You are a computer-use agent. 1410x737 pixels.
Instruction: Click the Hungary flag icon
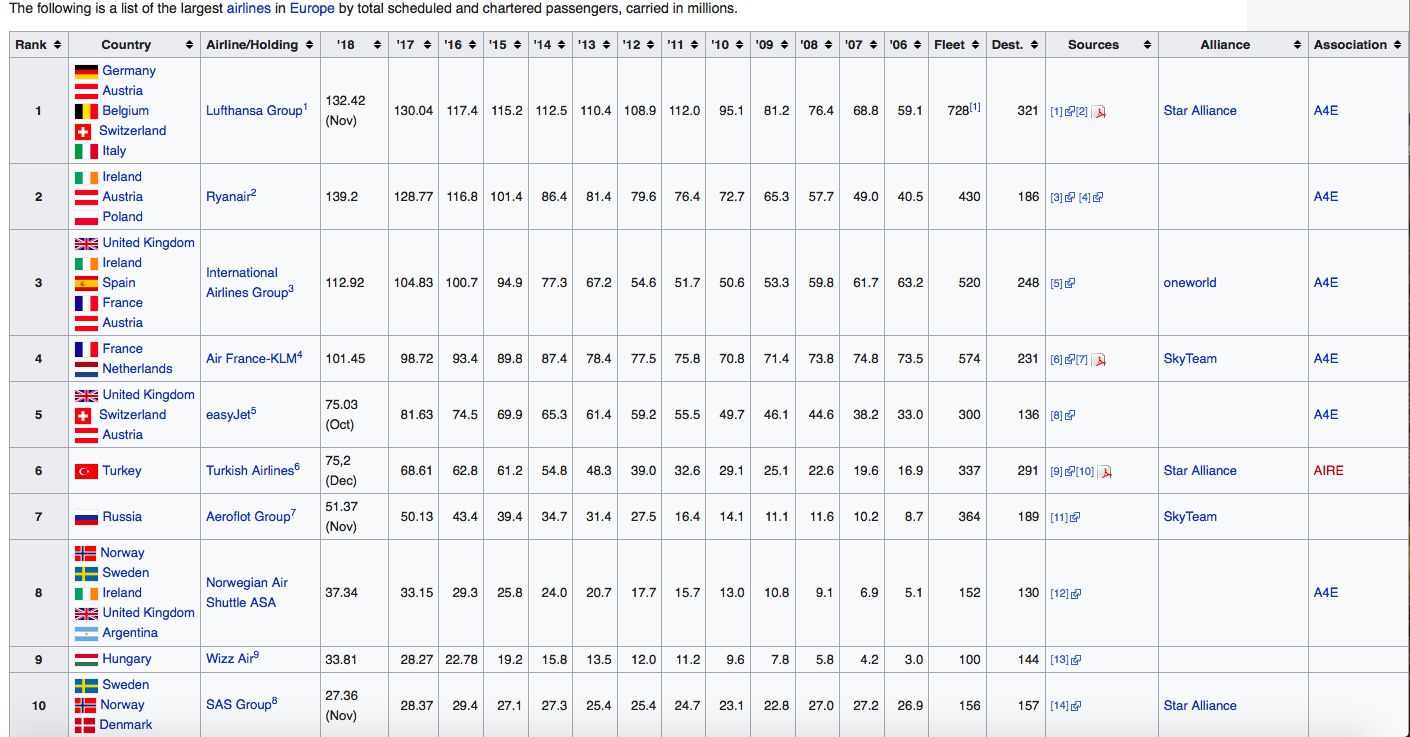coord(86,659)
